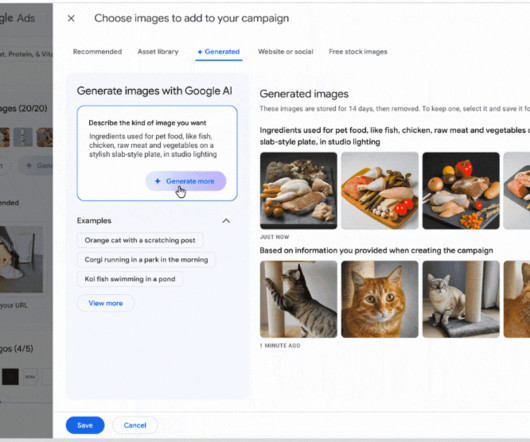This screenshot has width=530, height=442.
Task: Click View more examples
Action: [105, 303]
